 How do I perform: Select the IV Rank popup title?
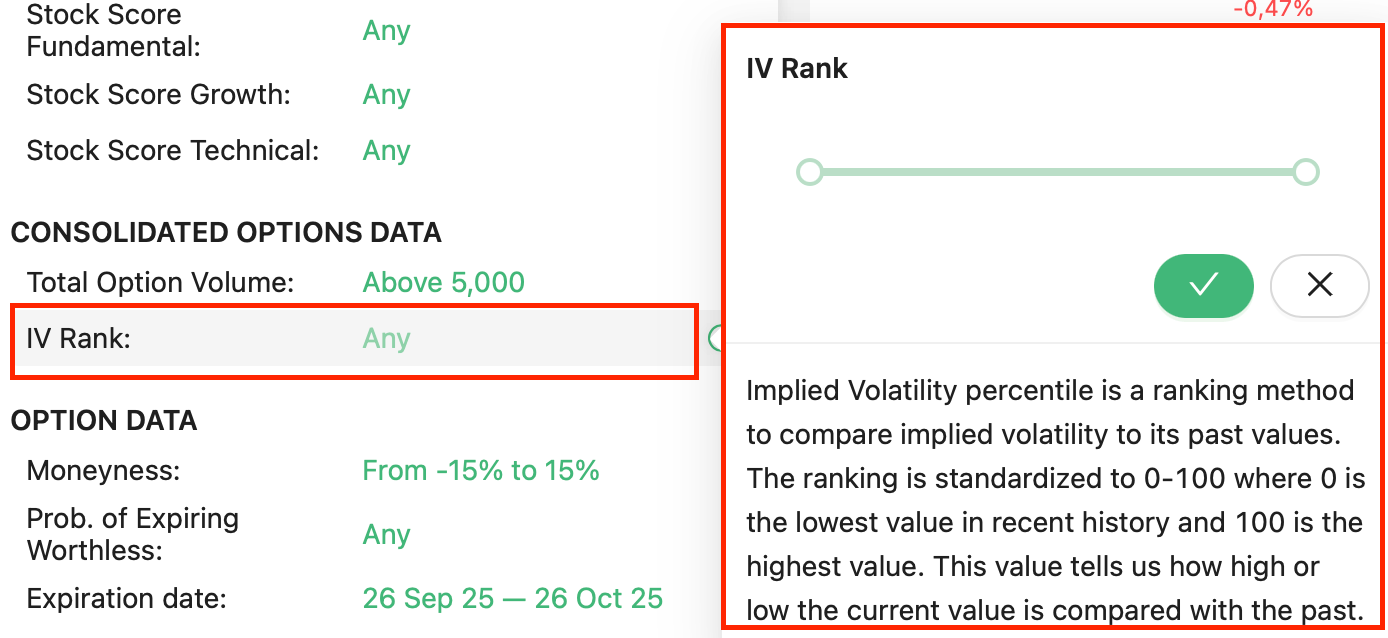[x=795, y=68]
